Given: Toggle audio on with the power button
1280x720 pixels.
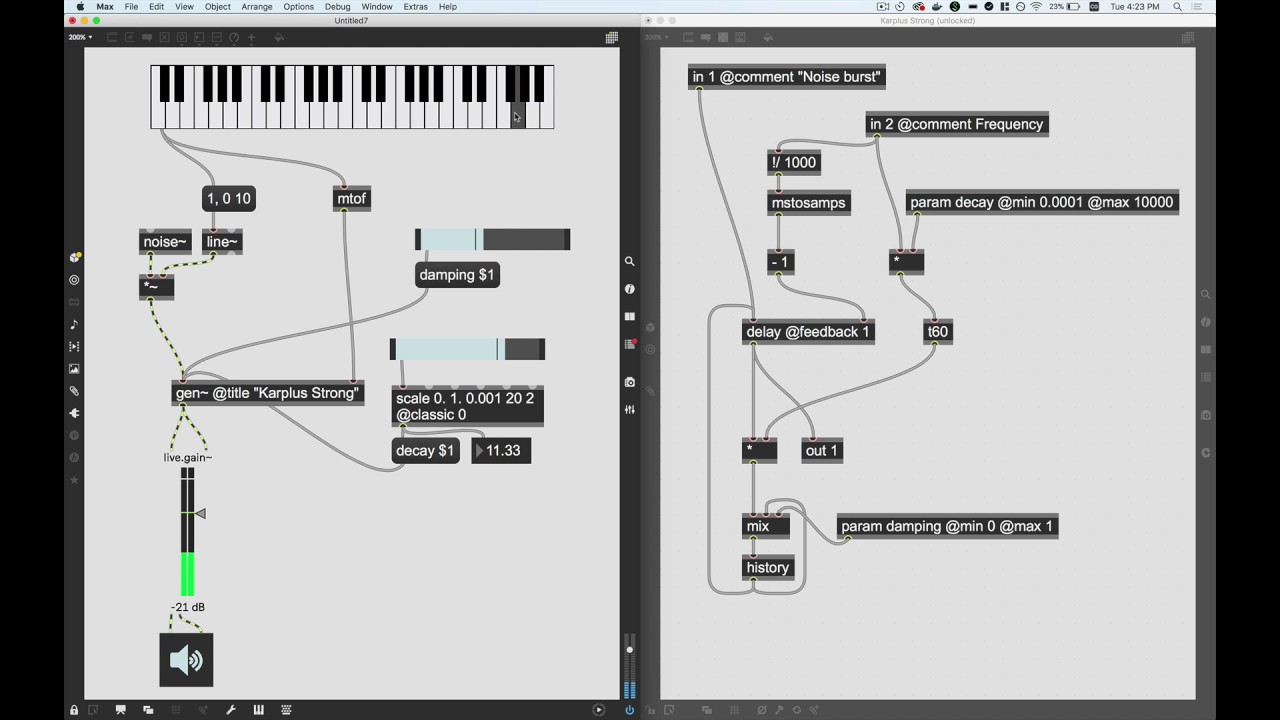Looking at the screenshot, I should coord(629,710).
